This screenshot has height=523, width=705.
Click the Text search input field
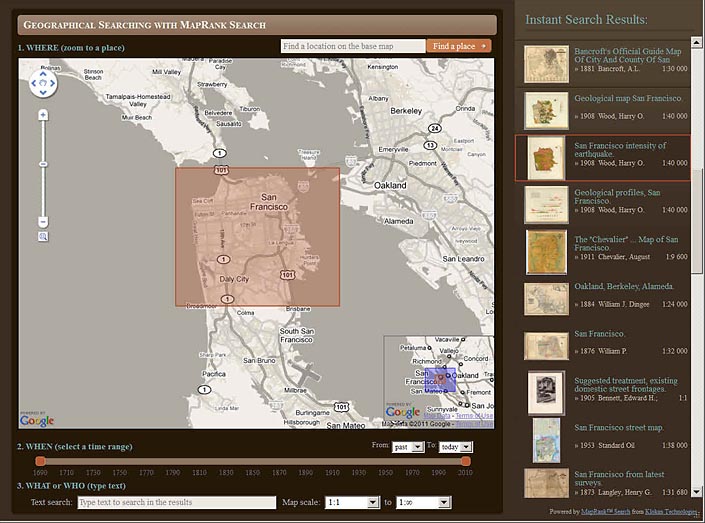(x=177, y=502)
